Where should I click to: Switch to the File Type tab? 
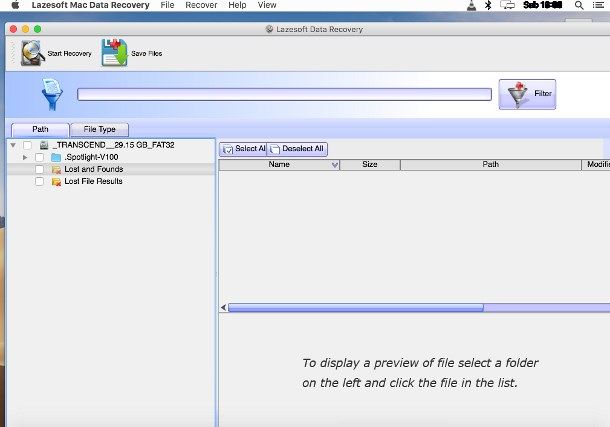pyautogui.click(x=100, y=129)
